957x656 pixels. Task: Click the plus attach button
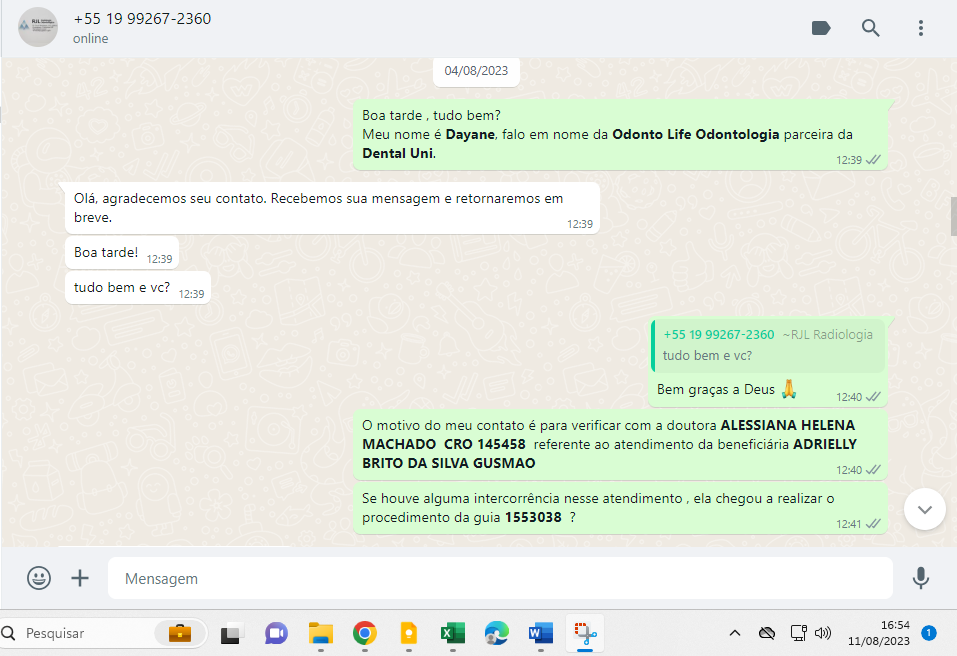click(80, 578)
